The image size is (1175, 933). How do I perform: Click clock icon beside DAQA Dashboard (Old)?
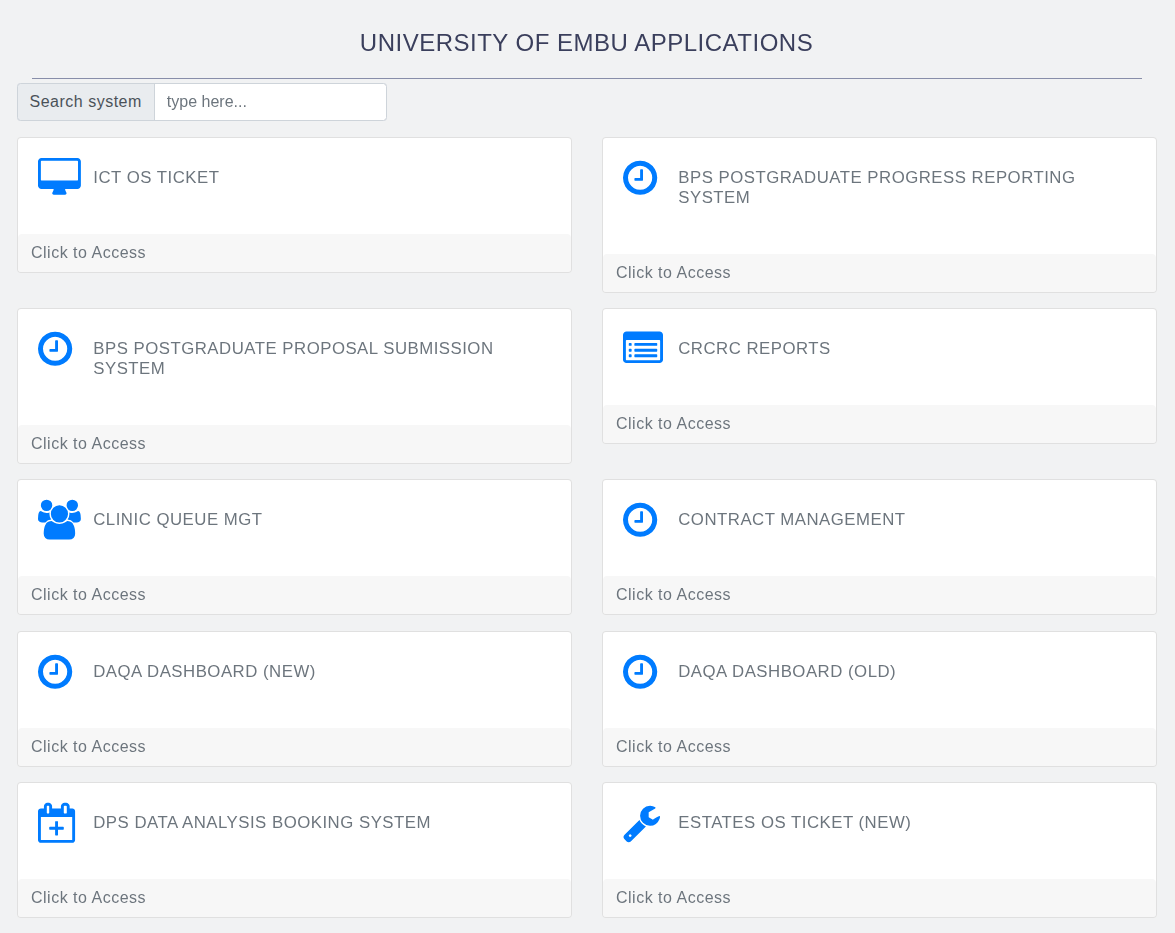[640, 671]
